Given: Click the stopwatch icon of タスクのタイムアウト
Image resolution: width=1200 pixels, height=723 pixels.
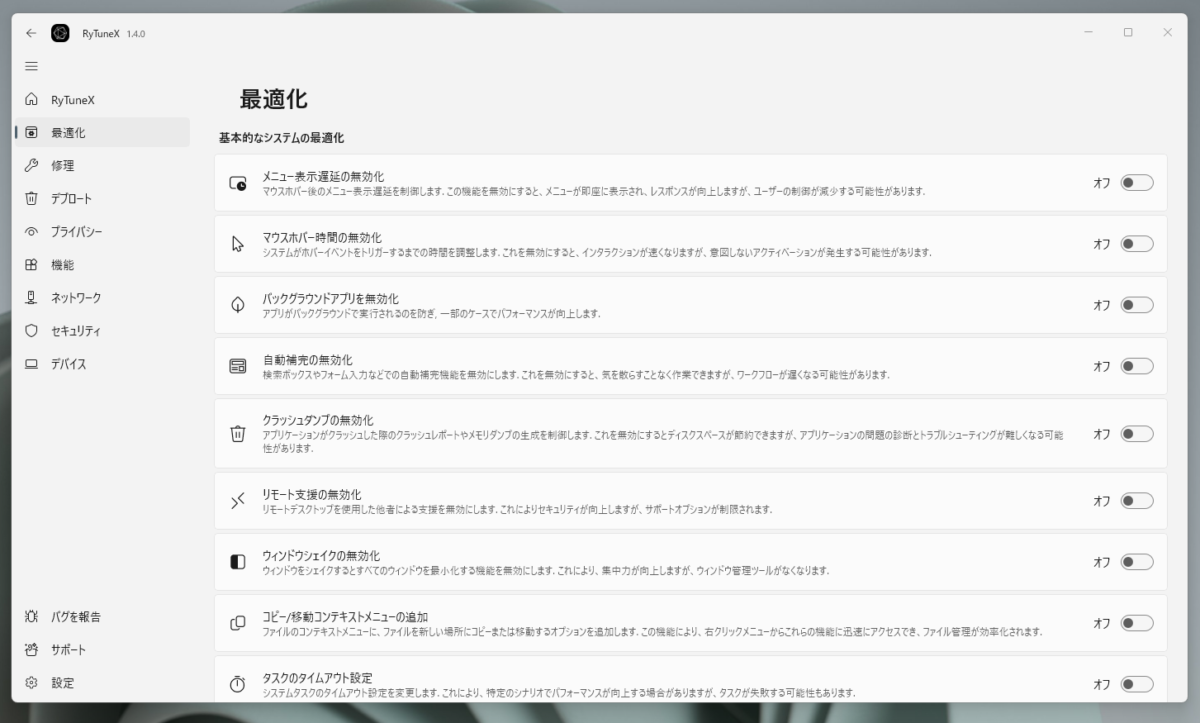Looking at the screenshot, I should point(238,684).
